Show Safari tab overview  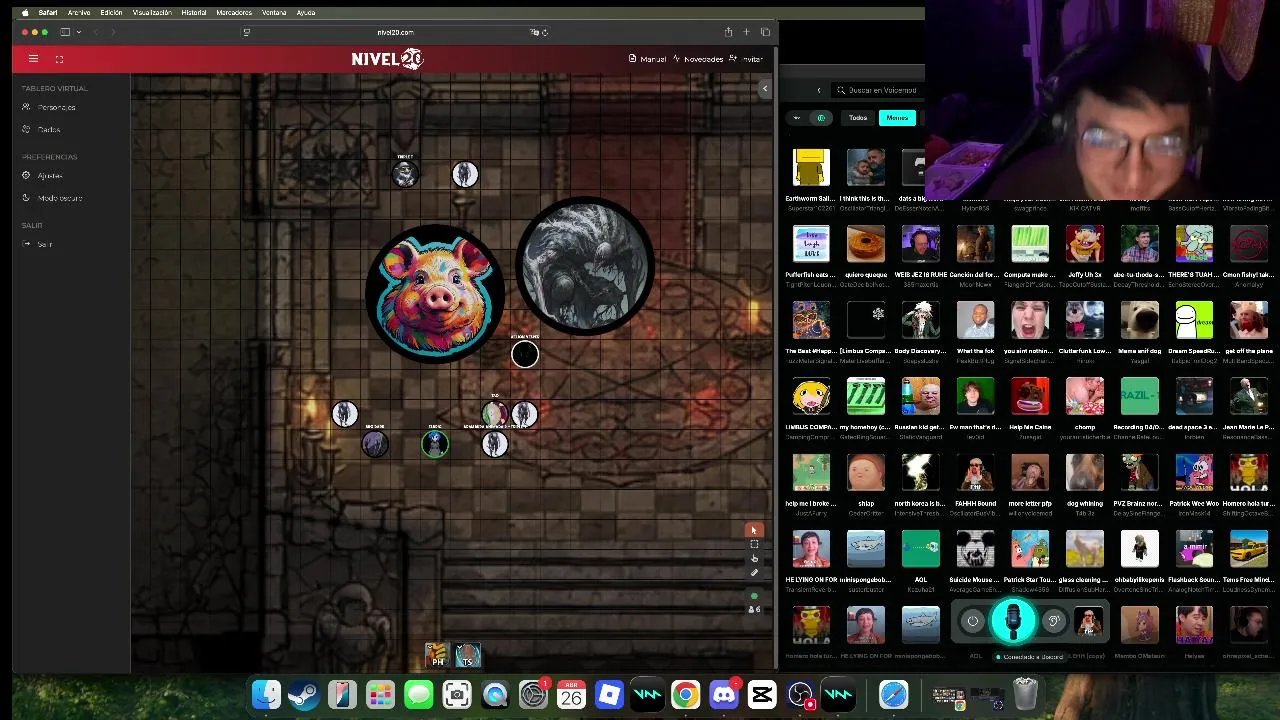tap(765, 32)
